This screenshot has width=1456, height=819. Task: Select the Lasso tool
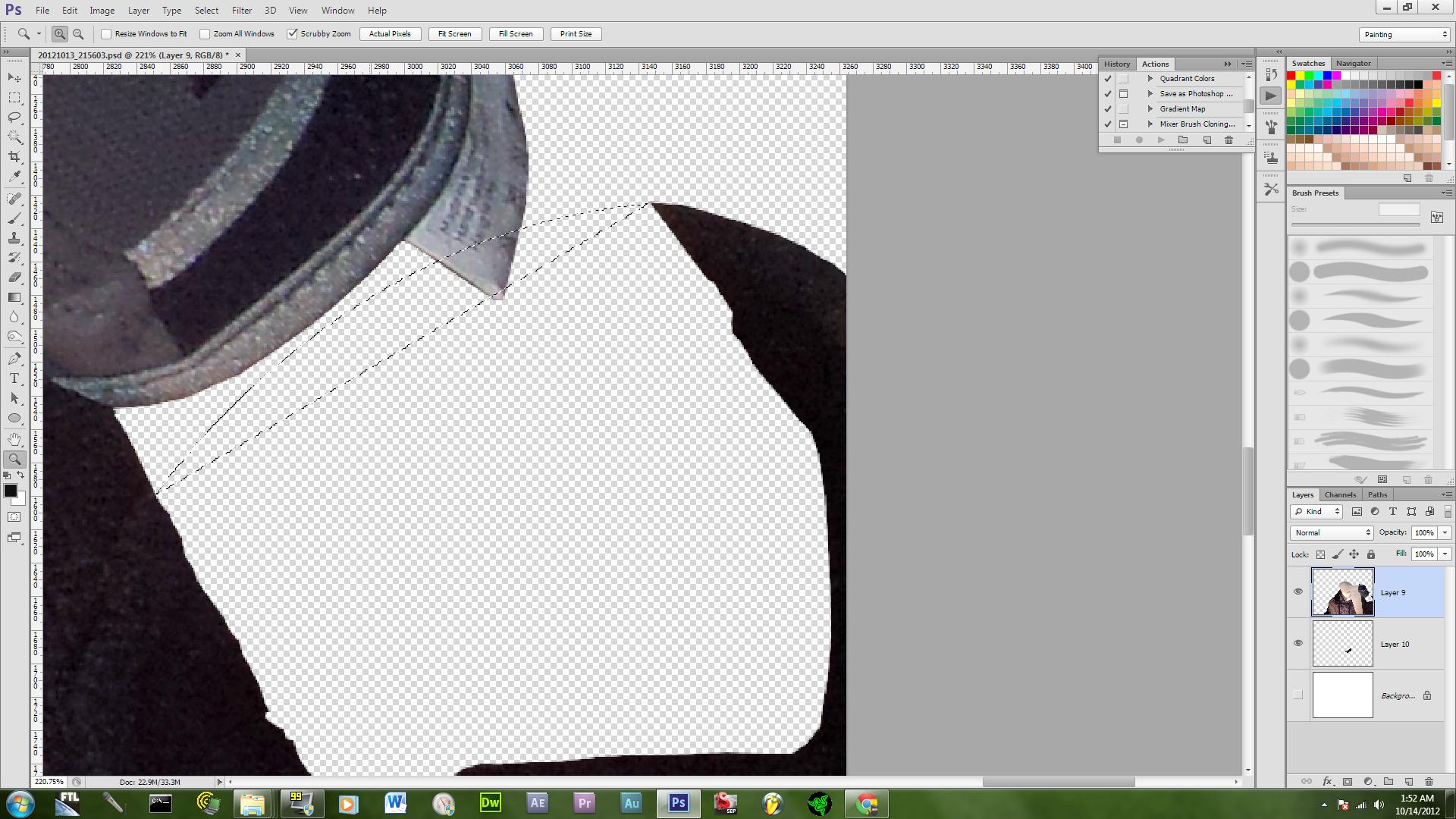14,118
